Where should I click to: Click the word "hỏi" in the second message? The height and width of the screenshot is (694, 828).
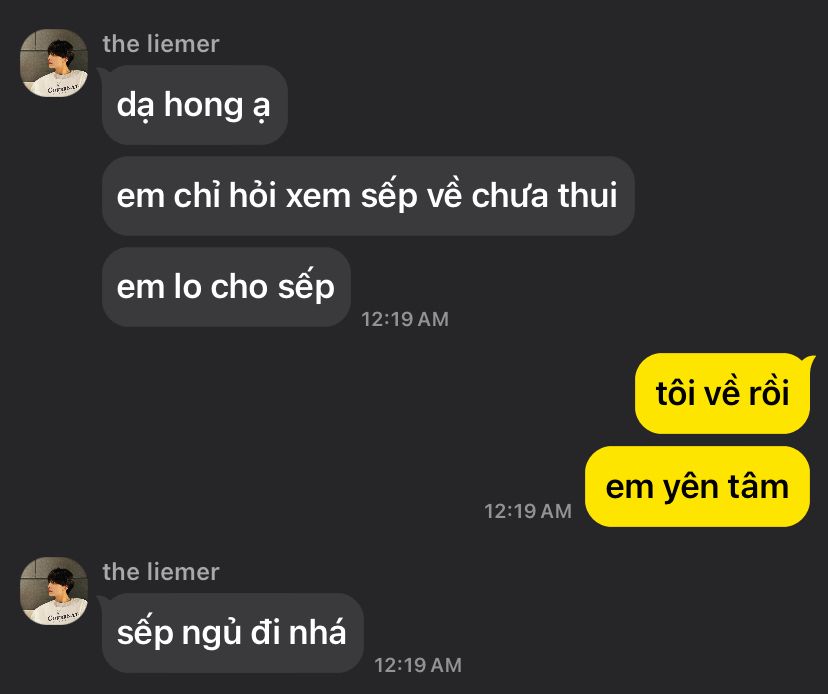tap(253, 194)
